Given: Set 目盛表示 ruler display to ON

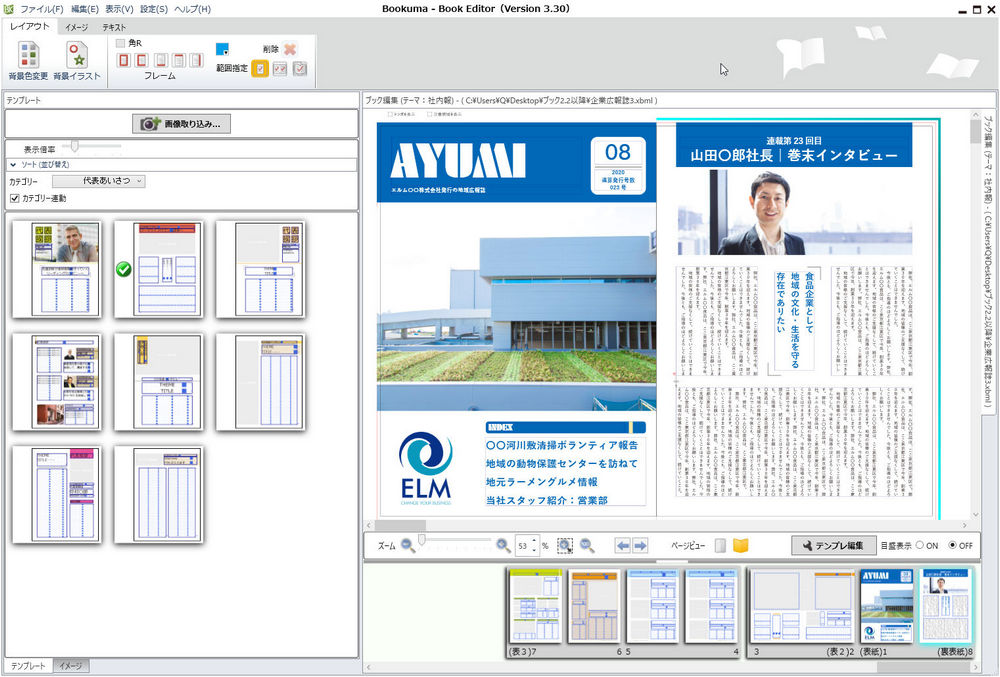Looking at the screenshot, I should (920, 546).
